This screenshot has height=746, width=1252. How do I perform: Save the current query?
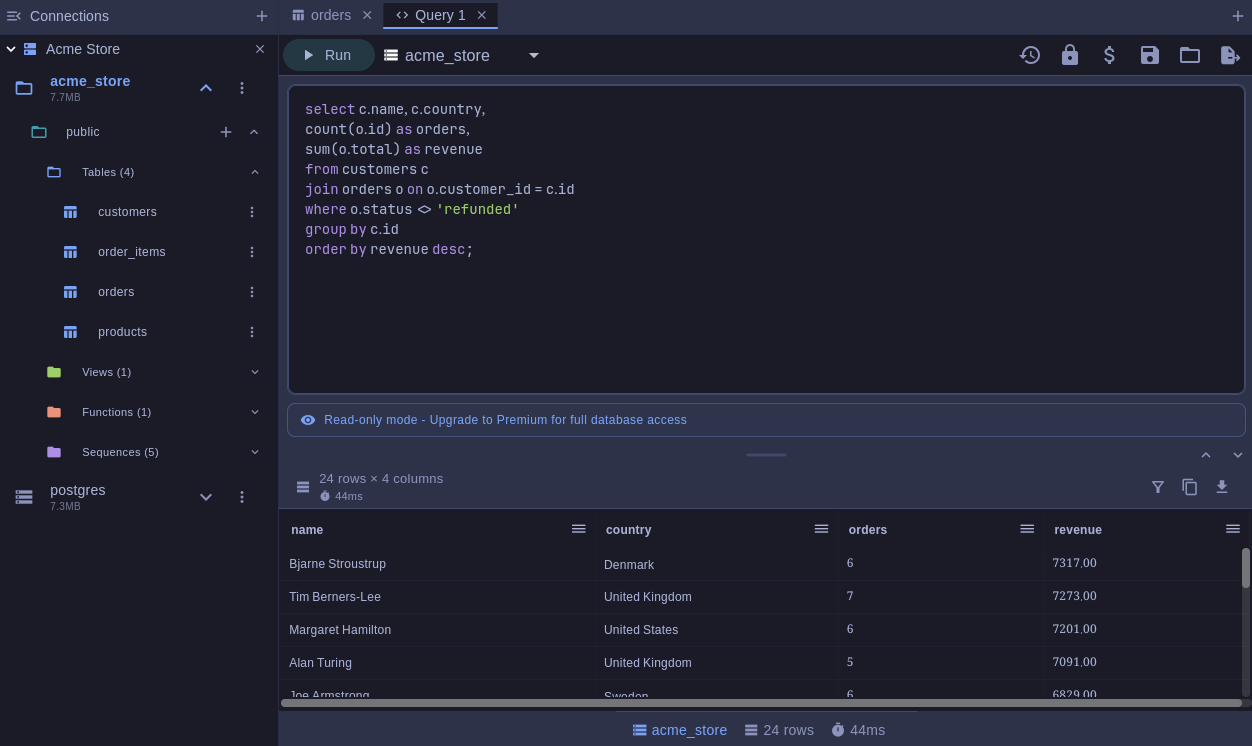pos(1150,55)
